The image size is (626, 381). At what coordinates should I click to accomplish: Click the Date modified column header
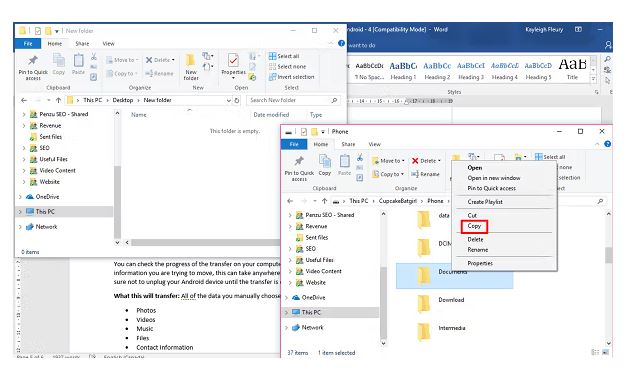(x=271, y=115)
